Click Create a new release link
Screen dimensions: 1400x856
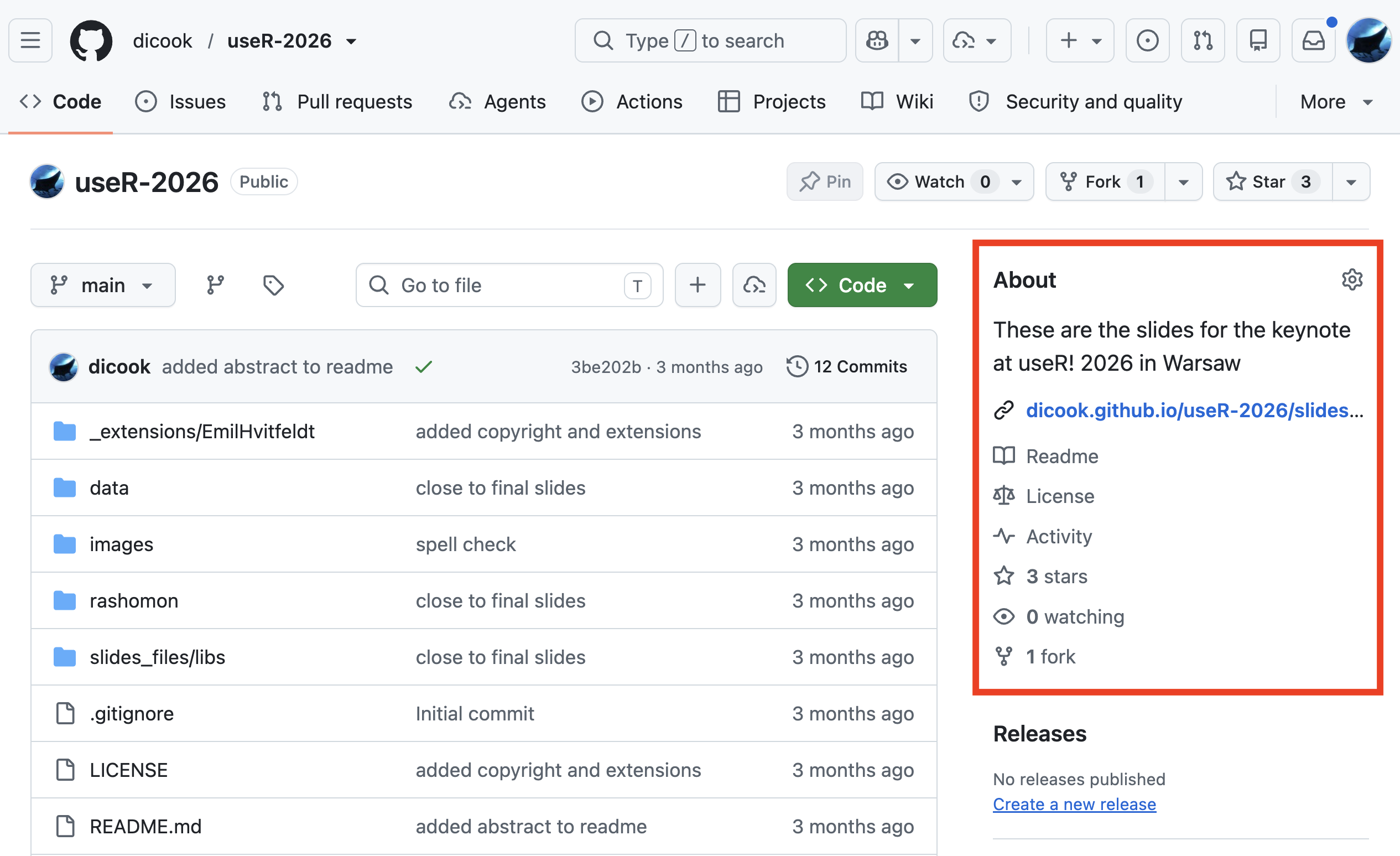pos(1074,805)
